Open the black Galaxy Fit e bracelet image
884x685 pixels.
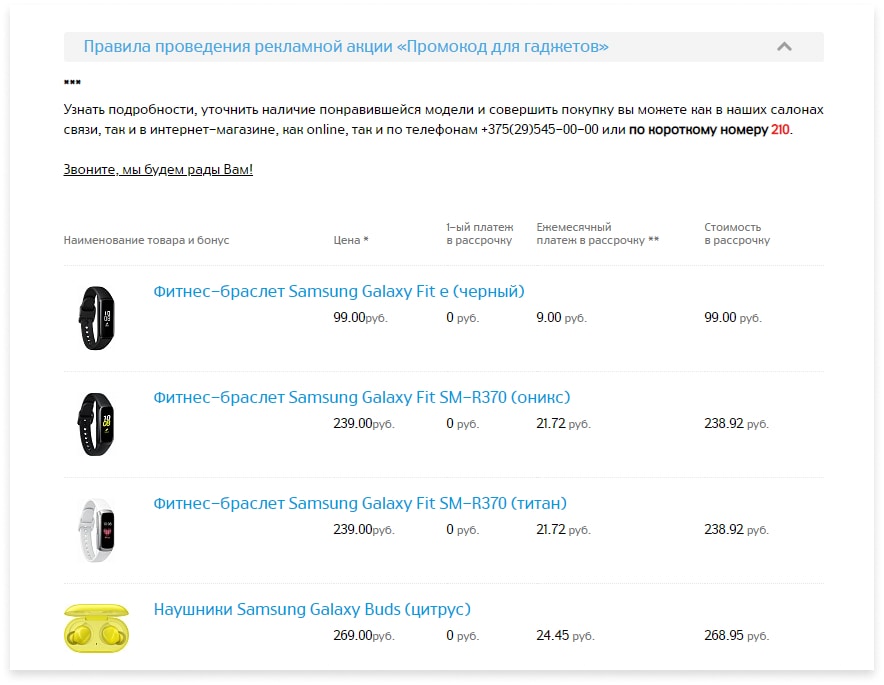[x=96, y=318]
